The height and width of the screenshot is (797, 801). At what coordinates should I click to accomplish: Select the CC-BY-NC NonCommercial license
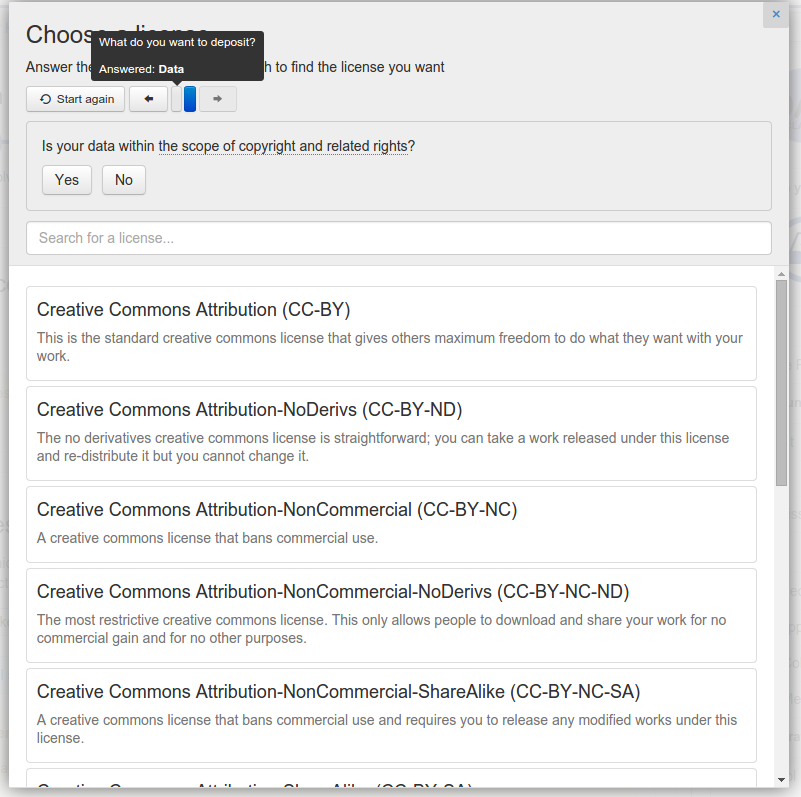pos(391,523)
